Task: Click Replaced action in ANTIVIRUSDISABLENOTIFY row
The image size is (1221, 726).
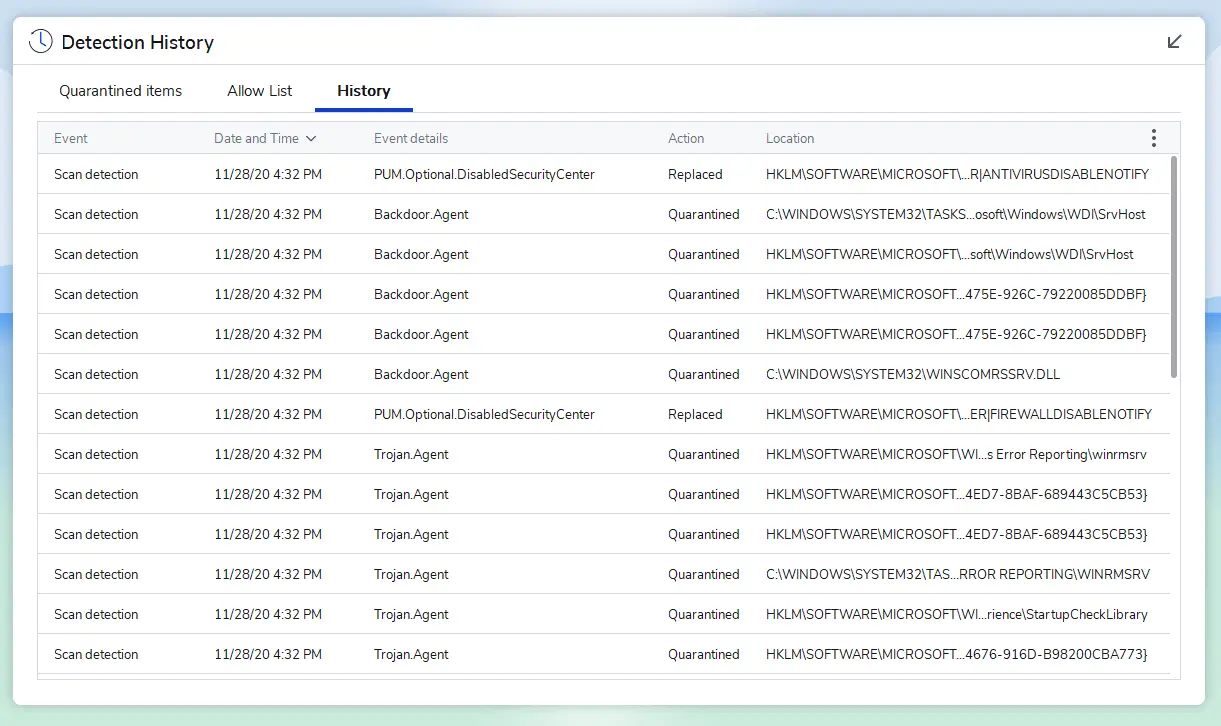Action: click(695, 174)
